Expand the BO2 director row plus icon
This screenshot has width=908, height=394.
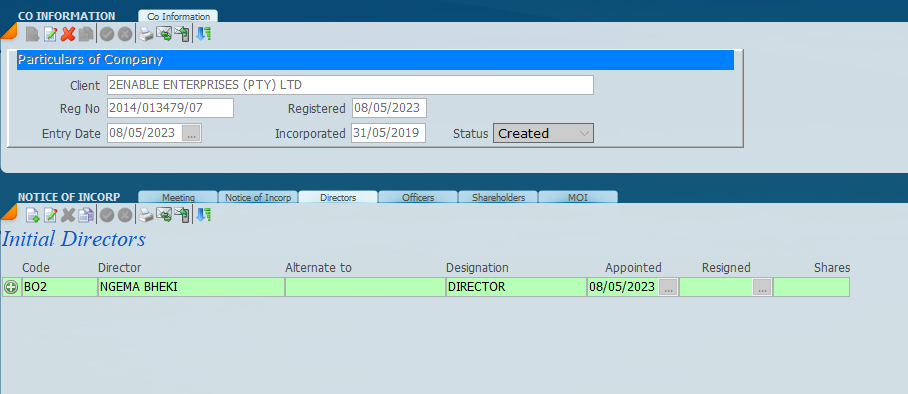(11, 287)
